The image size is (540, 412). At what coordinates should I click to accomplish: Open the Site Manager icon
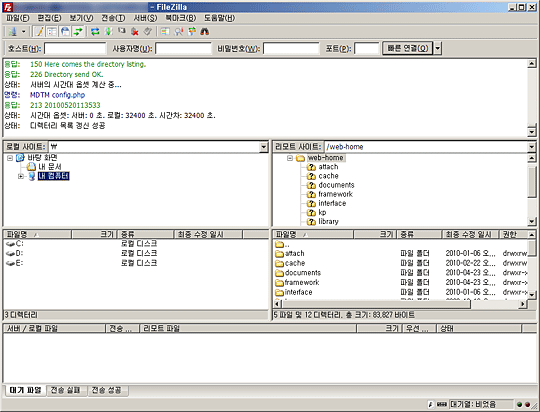pyautogui.click(x=13, y=32)
